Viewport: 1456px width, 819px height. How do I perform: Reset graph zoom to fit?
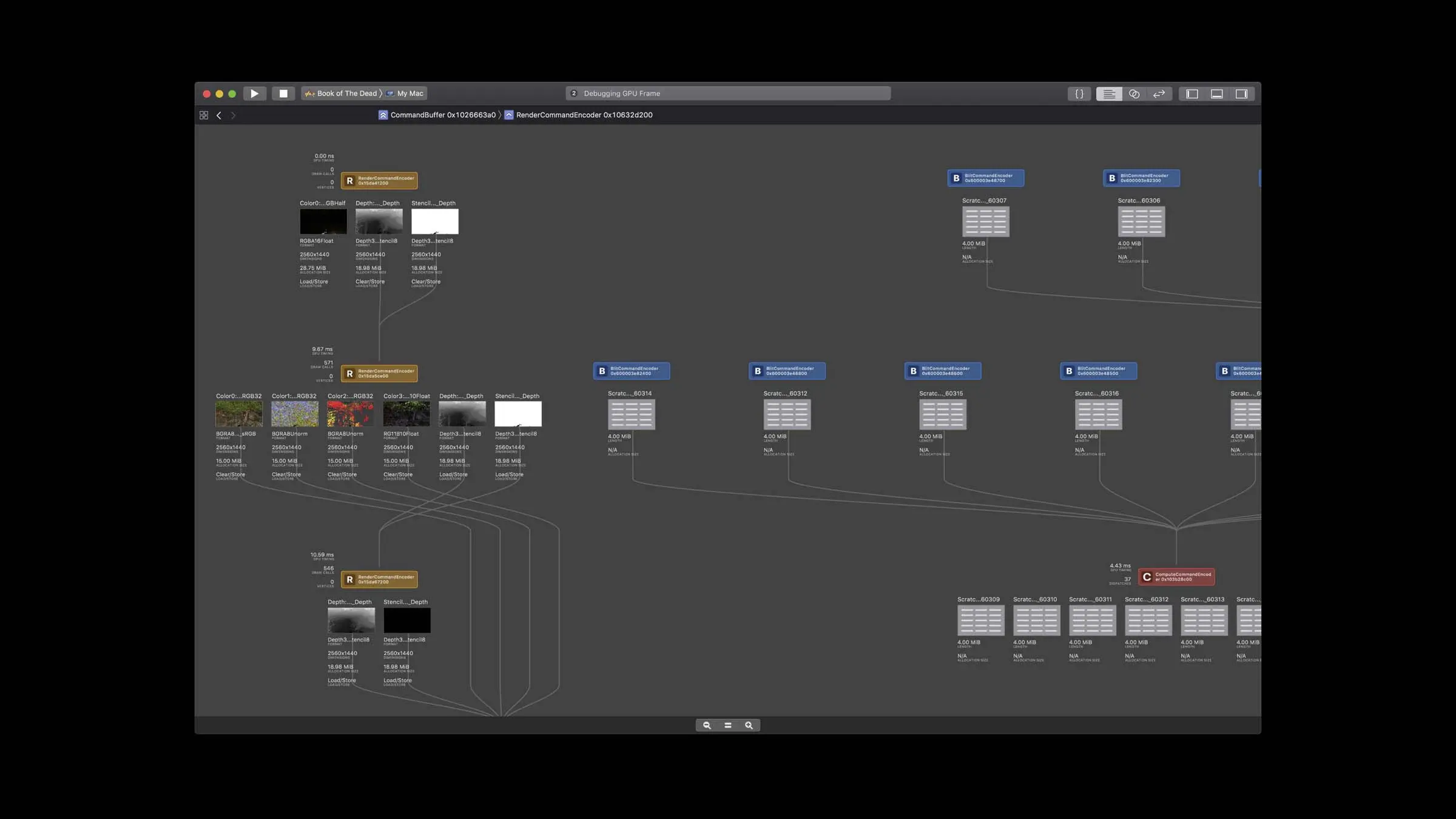728,726
